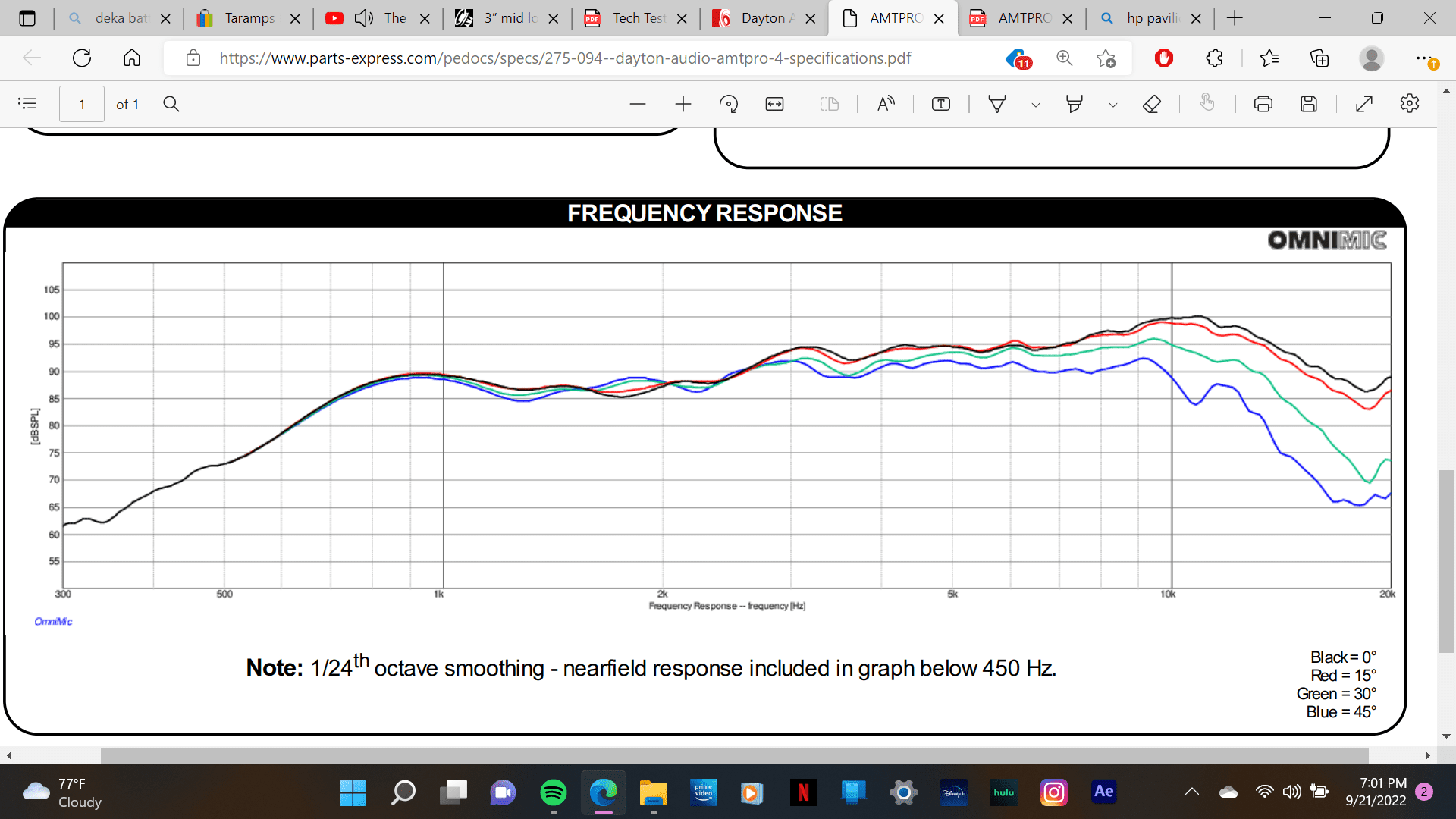Open the red ad blocker extension
This screenshot has width=1456, height=819.
pyautogui.click(x=1164, y=58)
